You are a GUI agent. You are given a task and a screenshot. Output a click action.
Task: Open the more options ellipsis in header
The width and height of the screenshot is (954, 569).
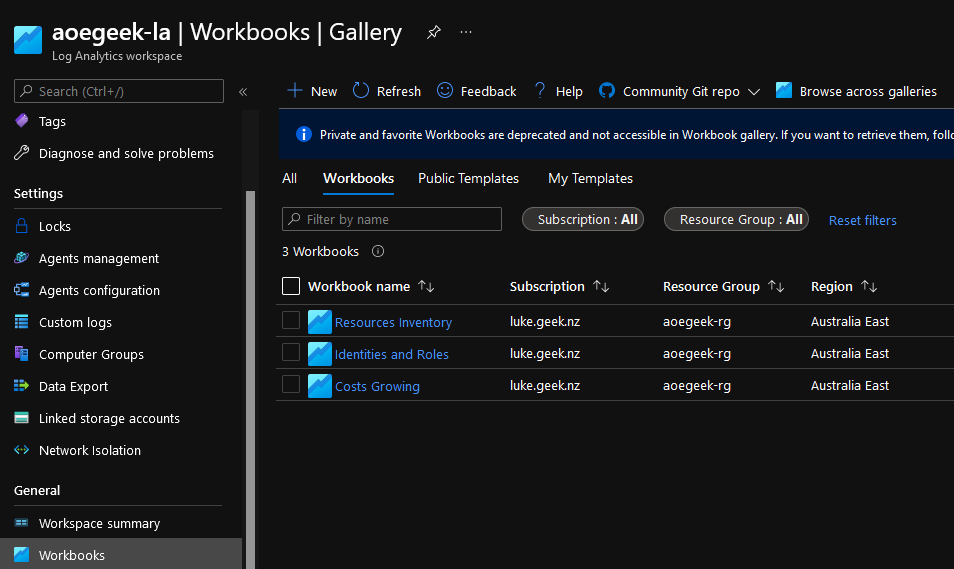coord(465,32)
